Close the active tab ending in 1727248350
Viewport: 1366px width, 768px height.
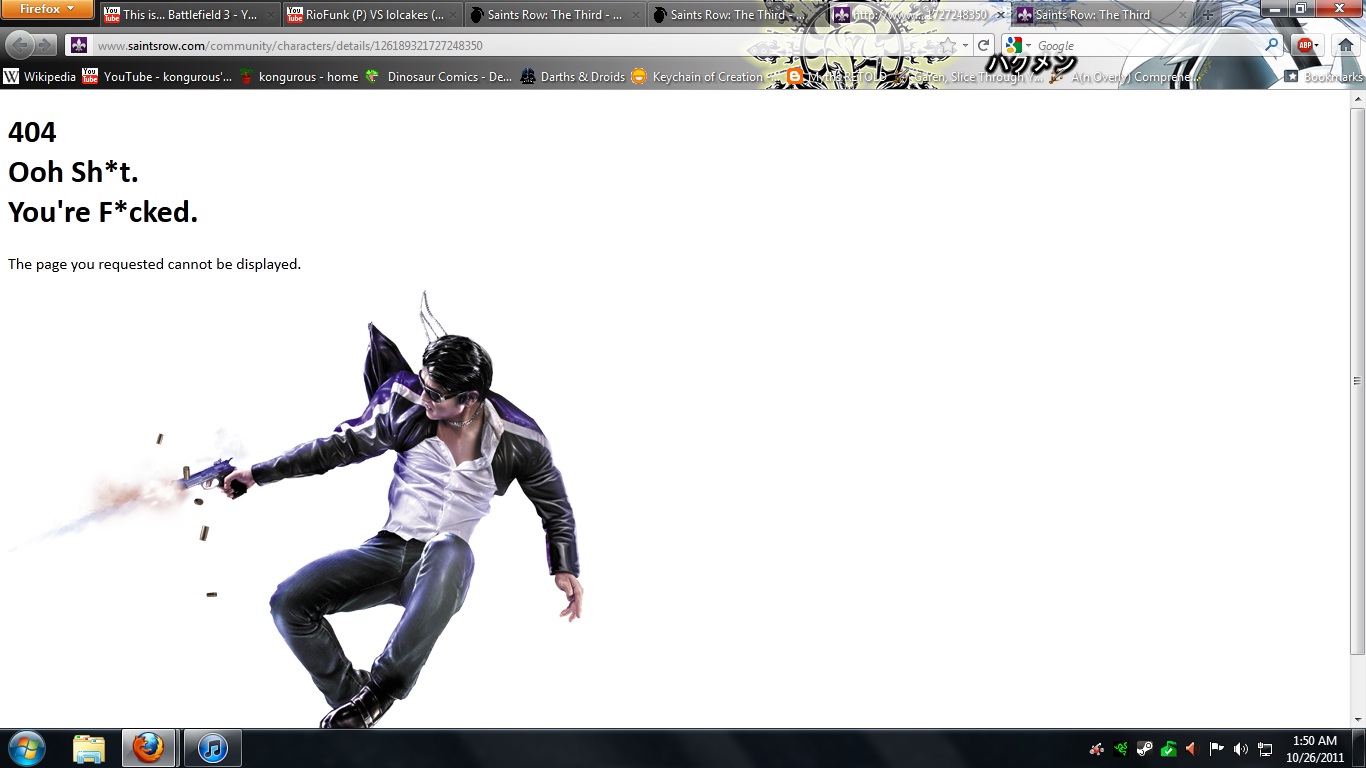click(999, 15)
